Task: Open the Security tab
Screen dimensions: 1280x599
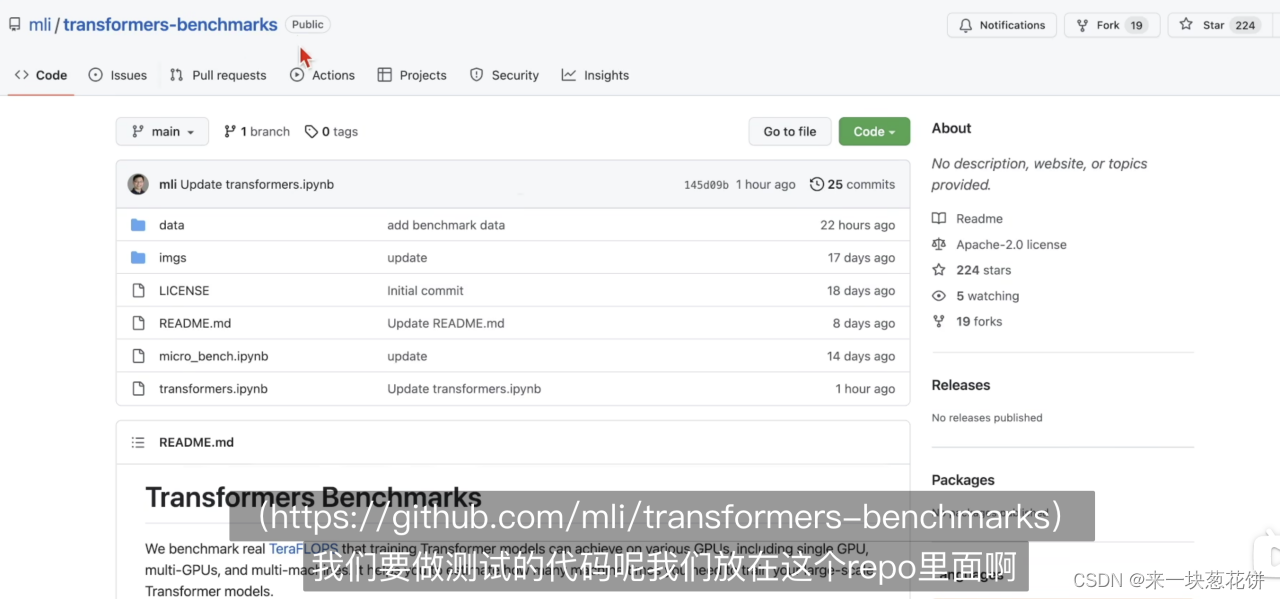Action: [504, 75]
